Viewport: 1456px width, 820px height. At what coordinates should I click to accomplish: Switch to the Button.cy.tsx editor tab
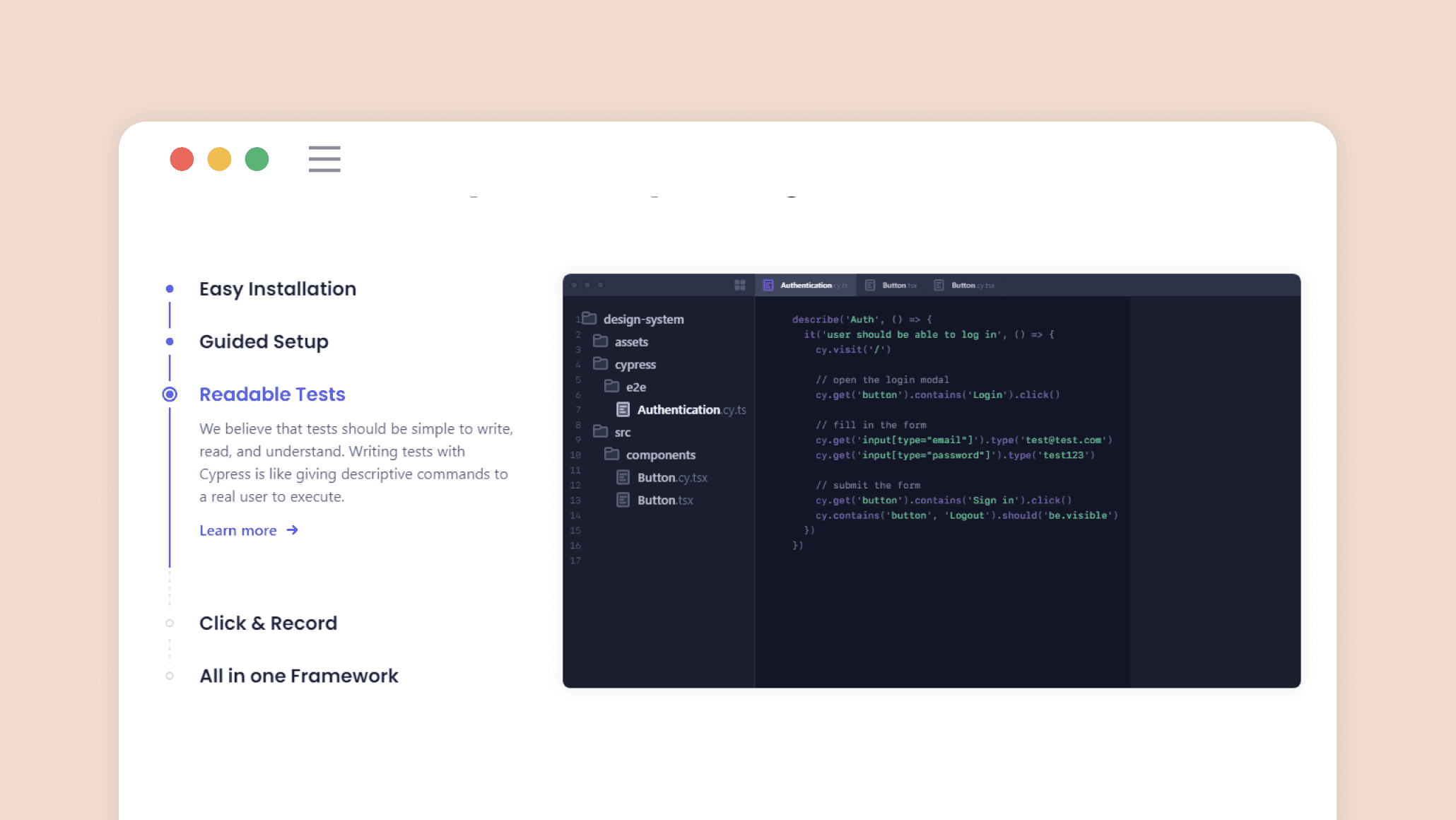coord(965,286)
